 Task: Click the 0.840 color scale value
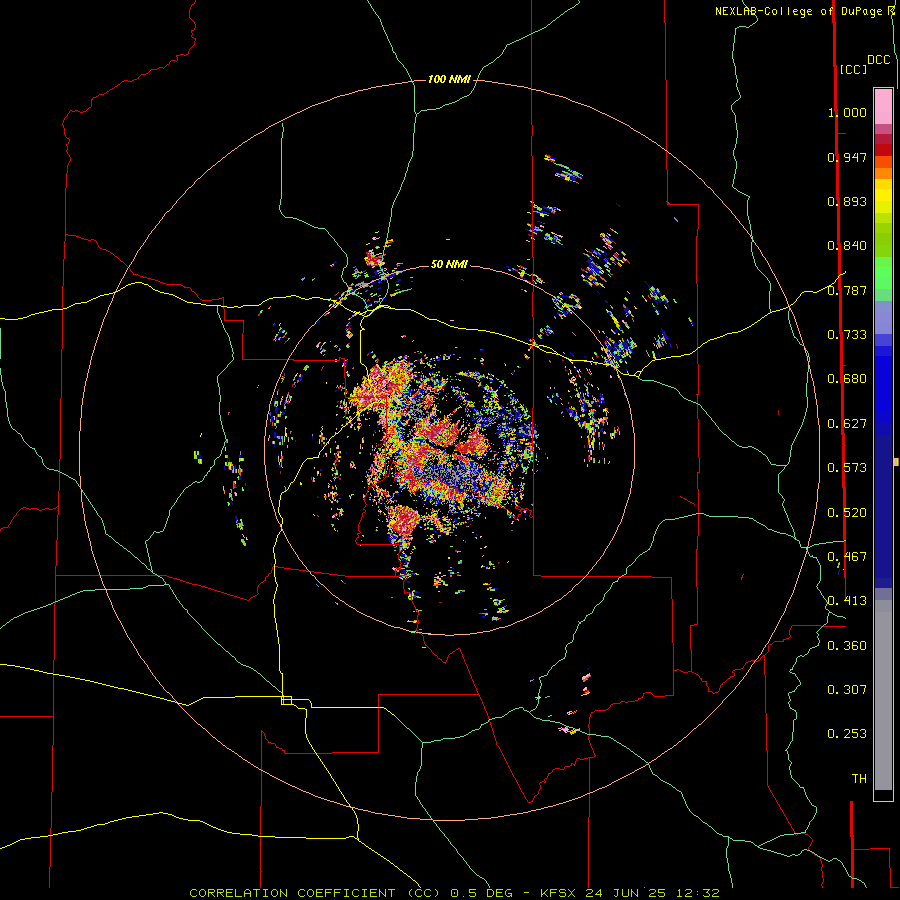coord(847,246)
